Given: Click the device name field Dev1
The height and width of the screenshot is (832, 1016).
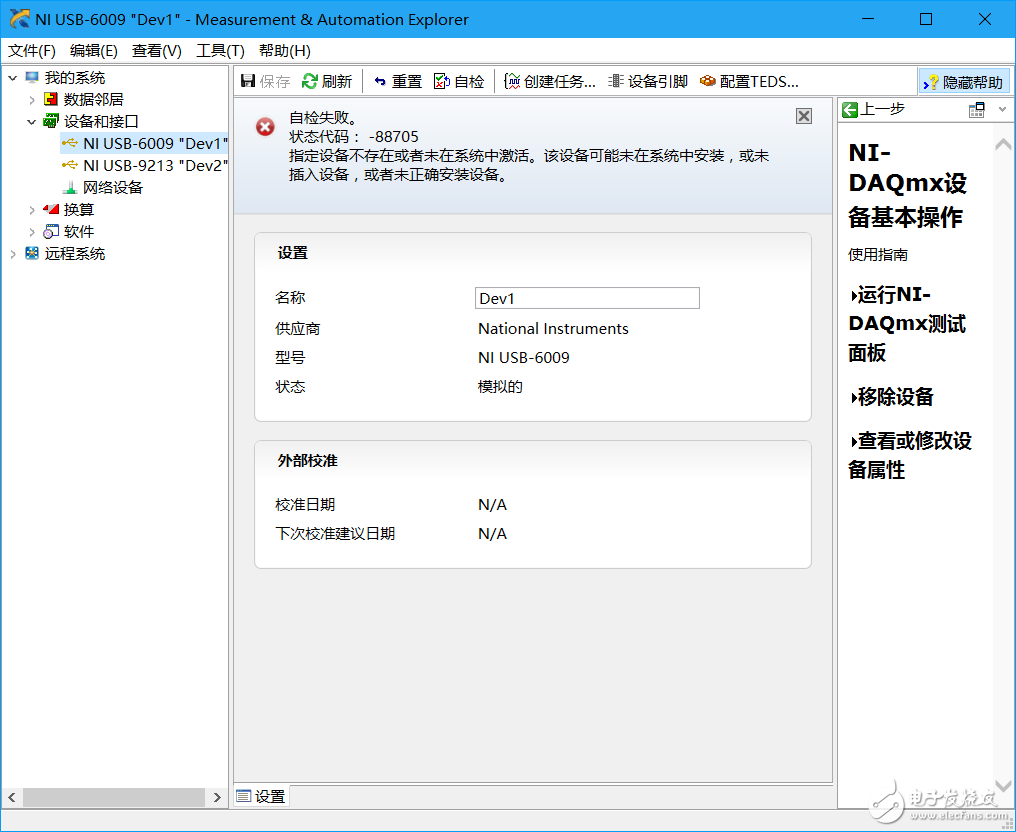Looking at the screenshot, I should tap(587, 298).
